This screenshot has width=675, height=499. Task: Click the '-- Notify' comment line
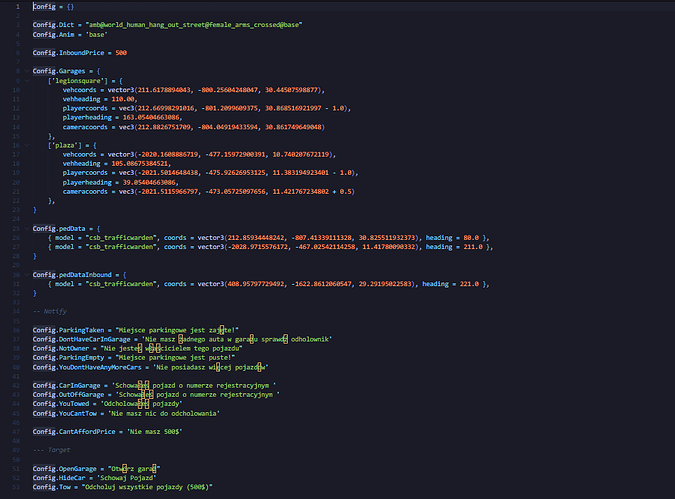(50, 312)
